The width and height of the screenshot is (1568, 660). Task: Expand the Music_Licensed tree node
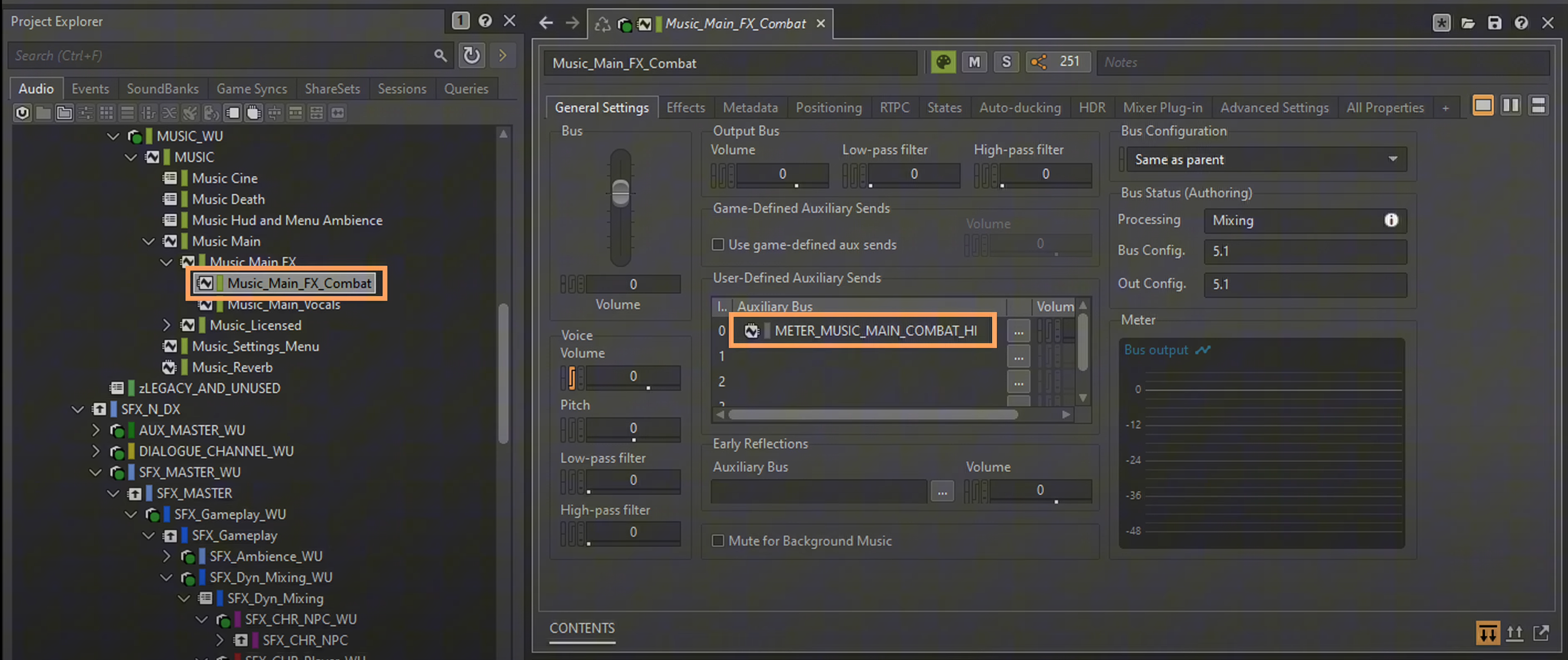point(167,325)
